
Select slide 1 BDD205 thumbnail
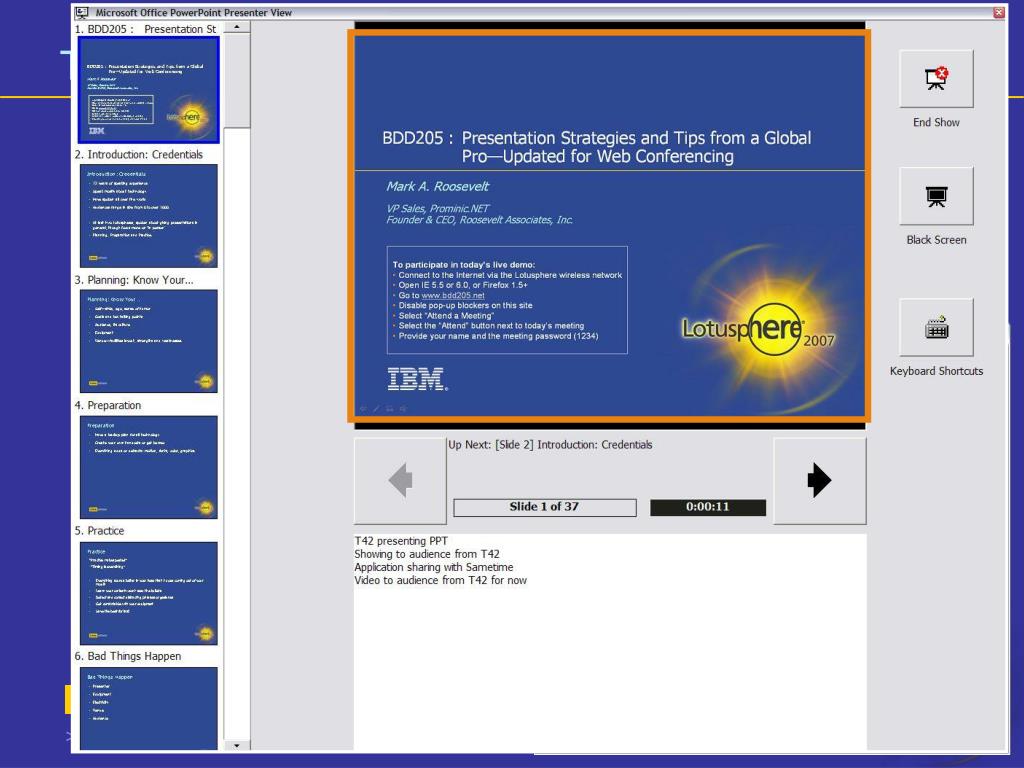(148, 90)
